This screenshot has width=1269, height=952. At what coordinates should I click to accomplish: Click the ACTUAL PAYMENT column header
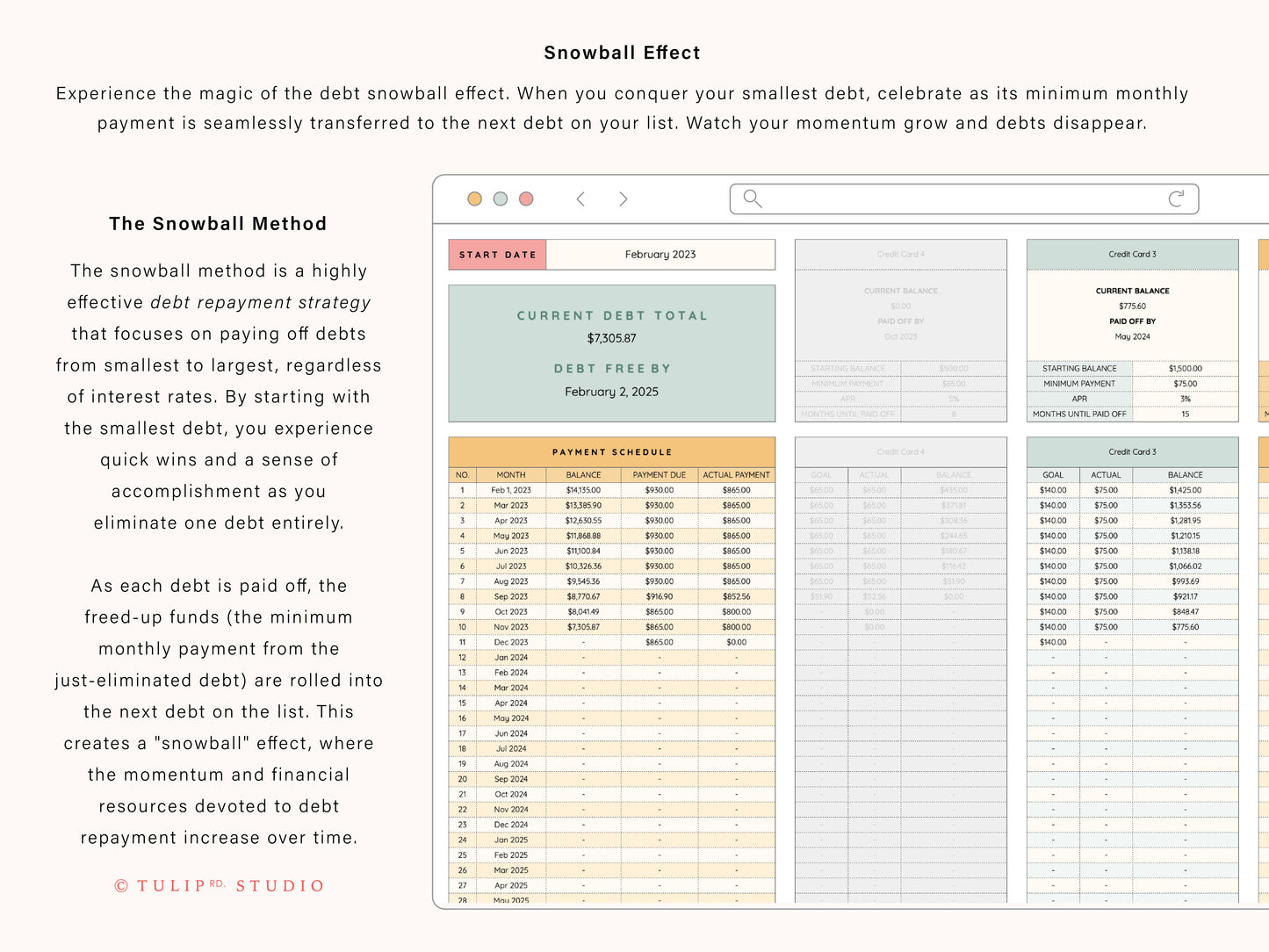tap(736, 475)
